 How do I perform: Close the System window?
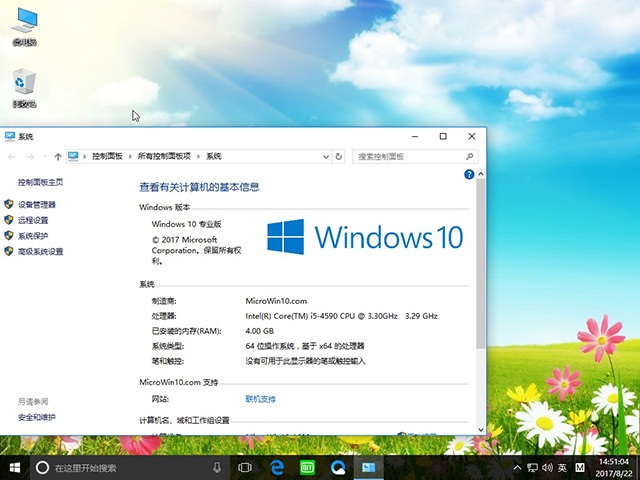pyautogui.click(x=471, y=136)
